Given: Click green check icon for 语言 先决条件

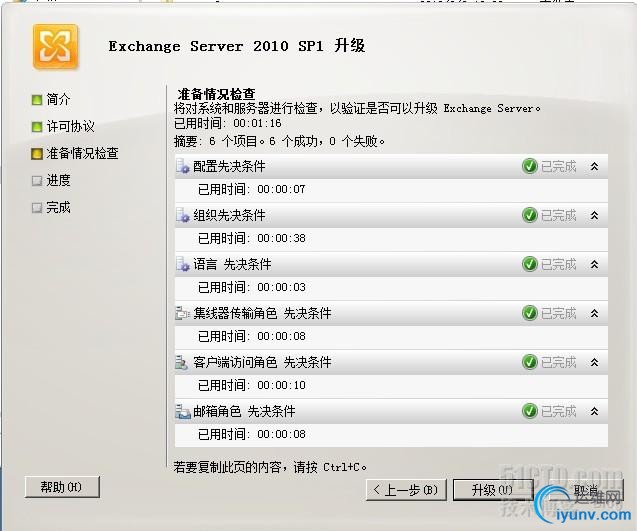Looking at the screenshot, I should (530, 264).
